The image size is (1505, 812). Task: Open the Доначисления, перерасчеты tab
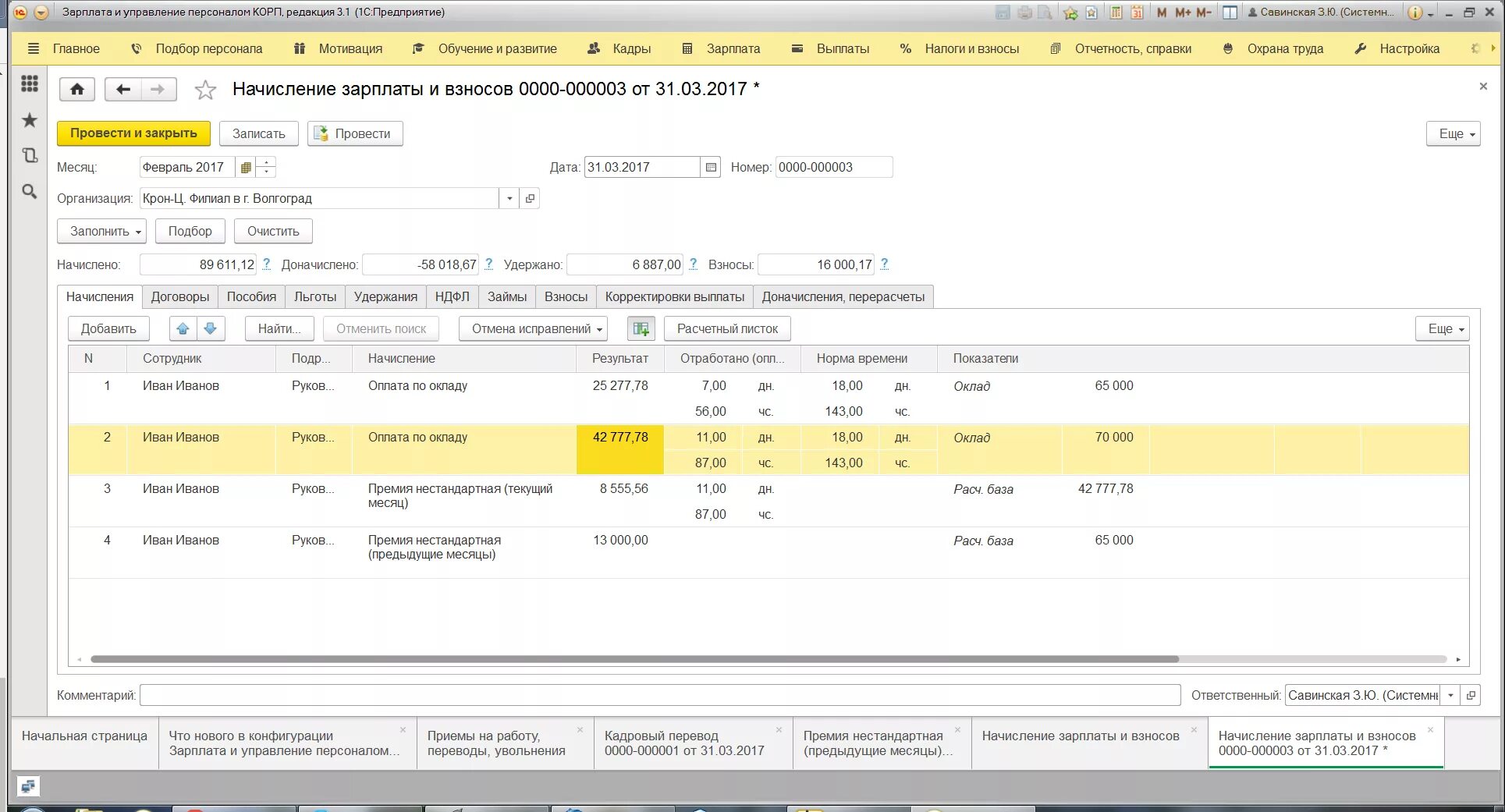tap(843, 296)
